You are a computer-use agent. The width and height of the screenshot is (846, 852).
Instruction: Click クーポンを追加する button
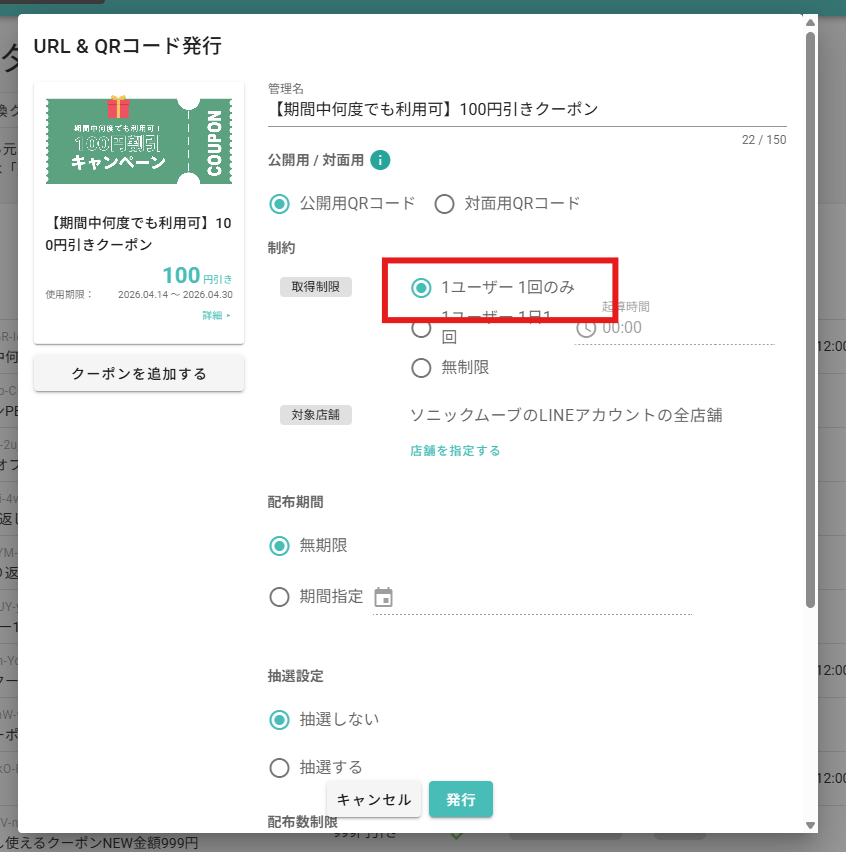[139, 373]
